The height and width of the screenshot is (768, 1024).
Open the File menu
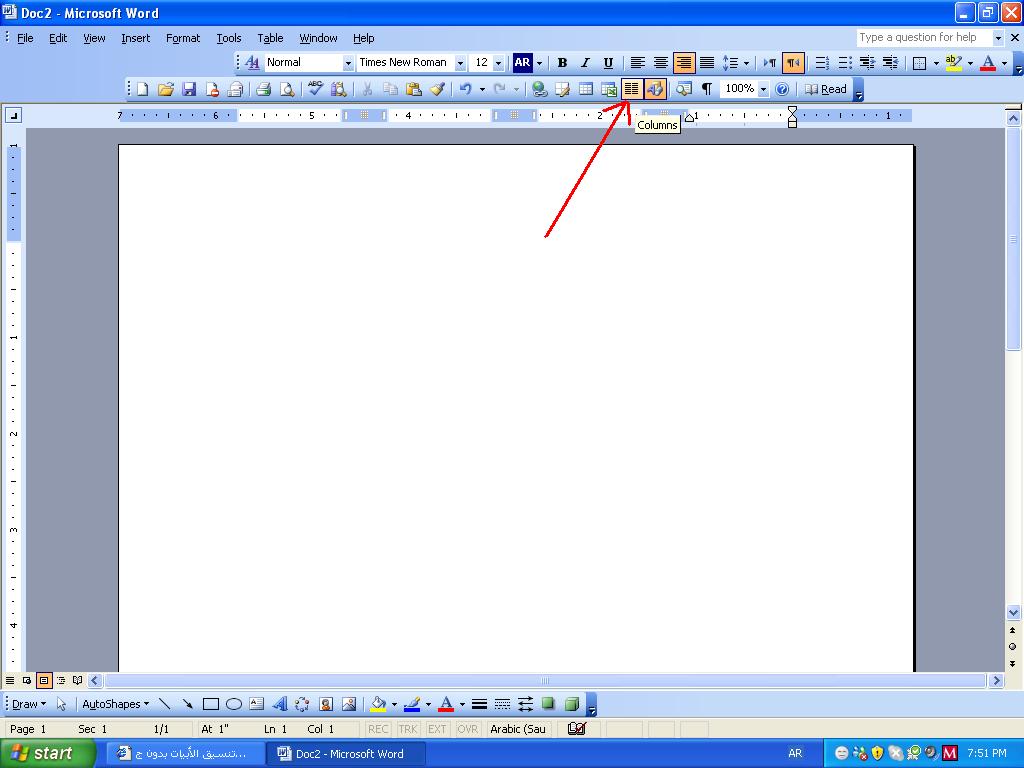click(25, 38)
